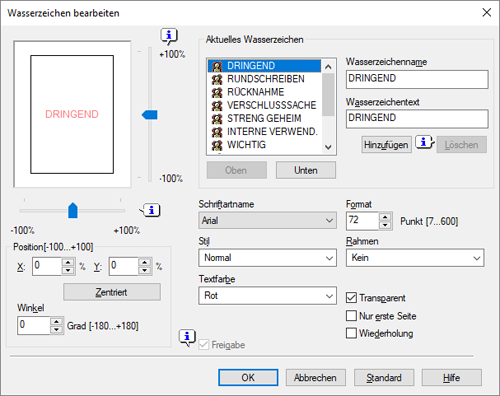Click in the Wasserzeichentext text field
The height and width of the screenshot is (396, 500).
417,119
